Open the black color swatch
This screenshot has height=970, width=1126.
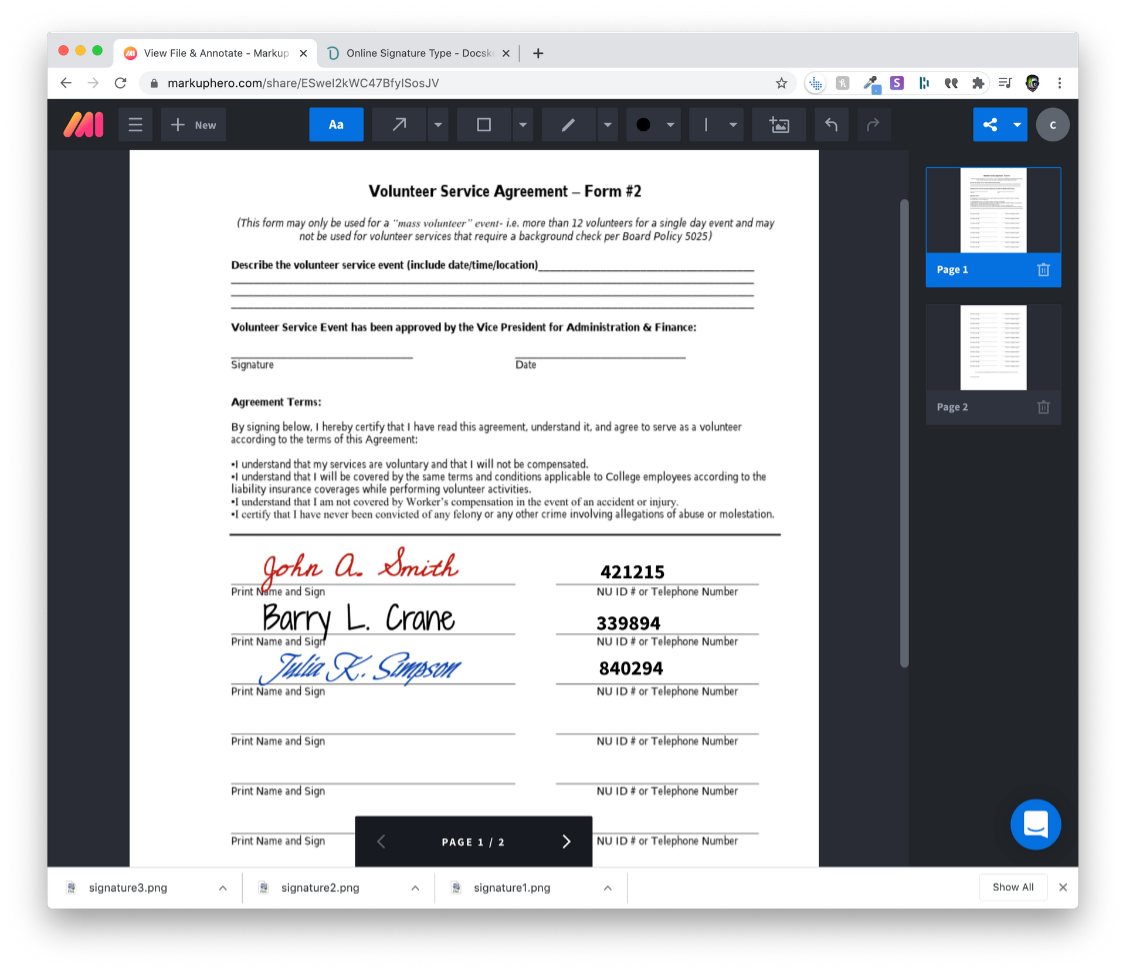(643, 125)
